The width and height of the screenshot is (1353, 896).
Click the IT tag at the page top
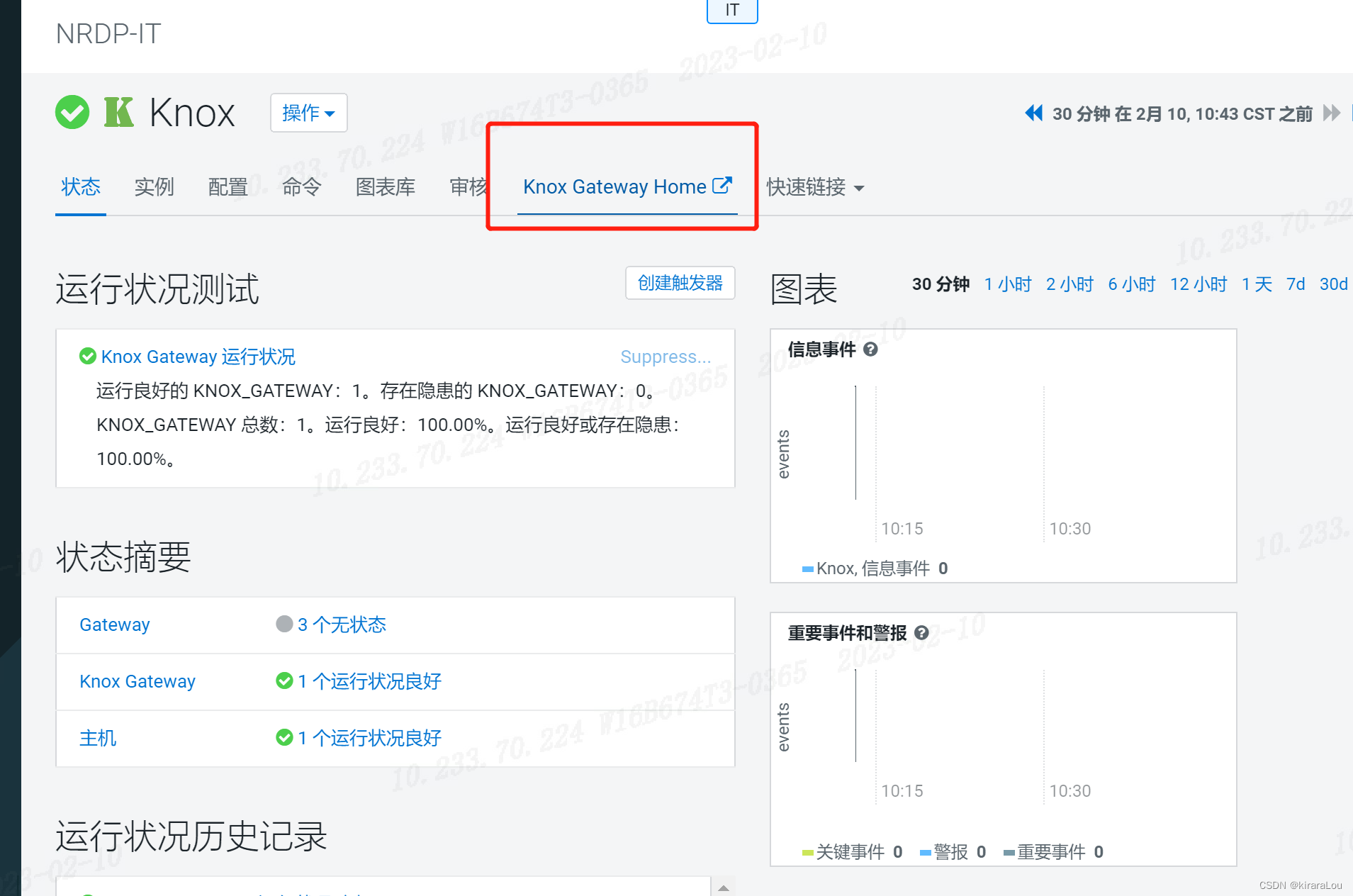pyautogui.click(x=732, y=10)
